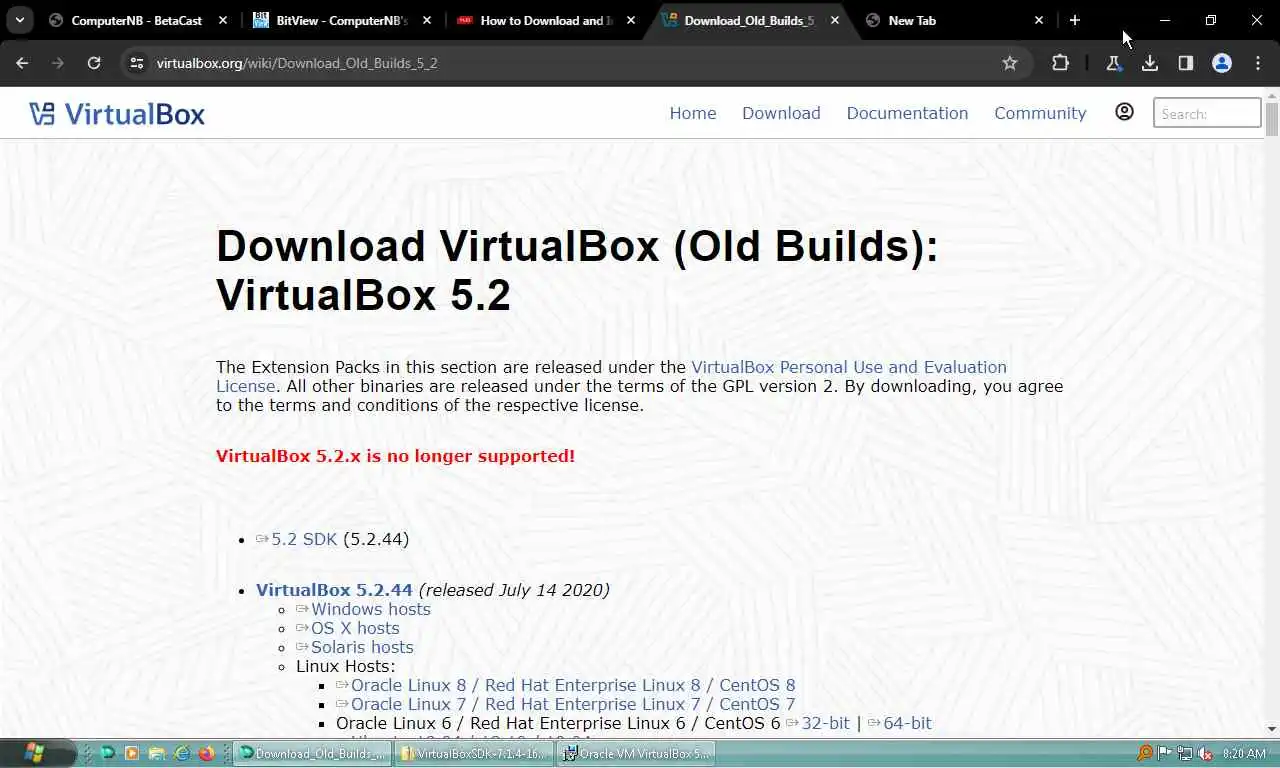Close the BetaCast tab
Viewport: 1280px width, 768px height.
222,20
